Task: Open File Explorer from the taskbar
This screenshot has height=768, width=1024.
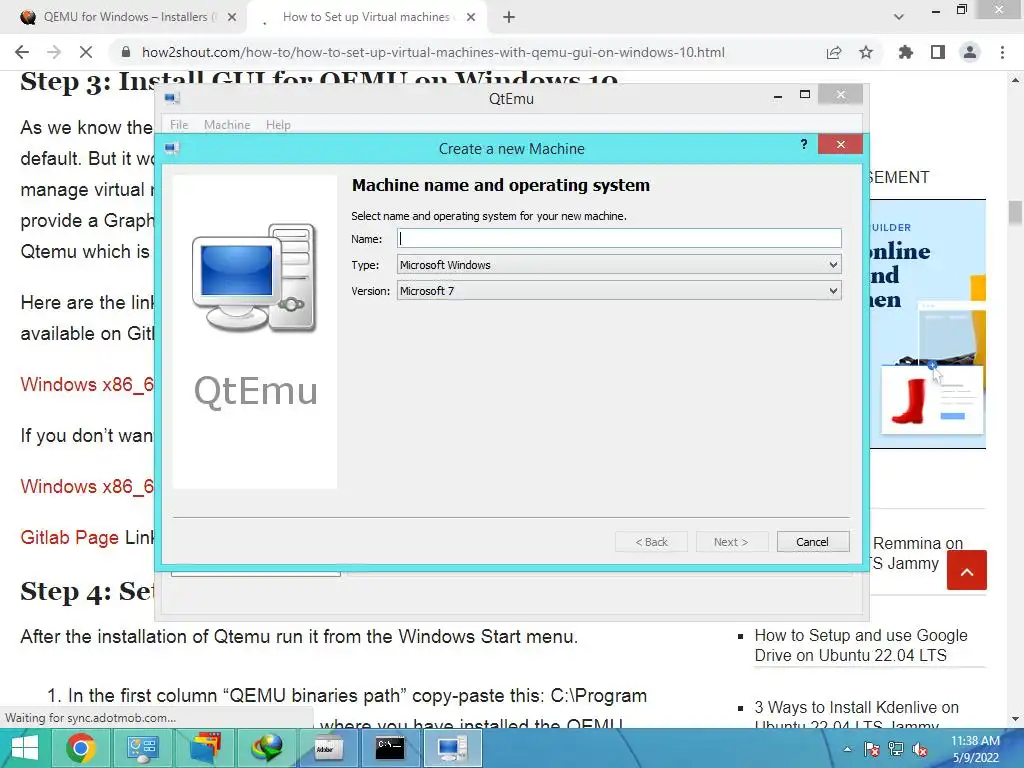Action: [204, 748]
